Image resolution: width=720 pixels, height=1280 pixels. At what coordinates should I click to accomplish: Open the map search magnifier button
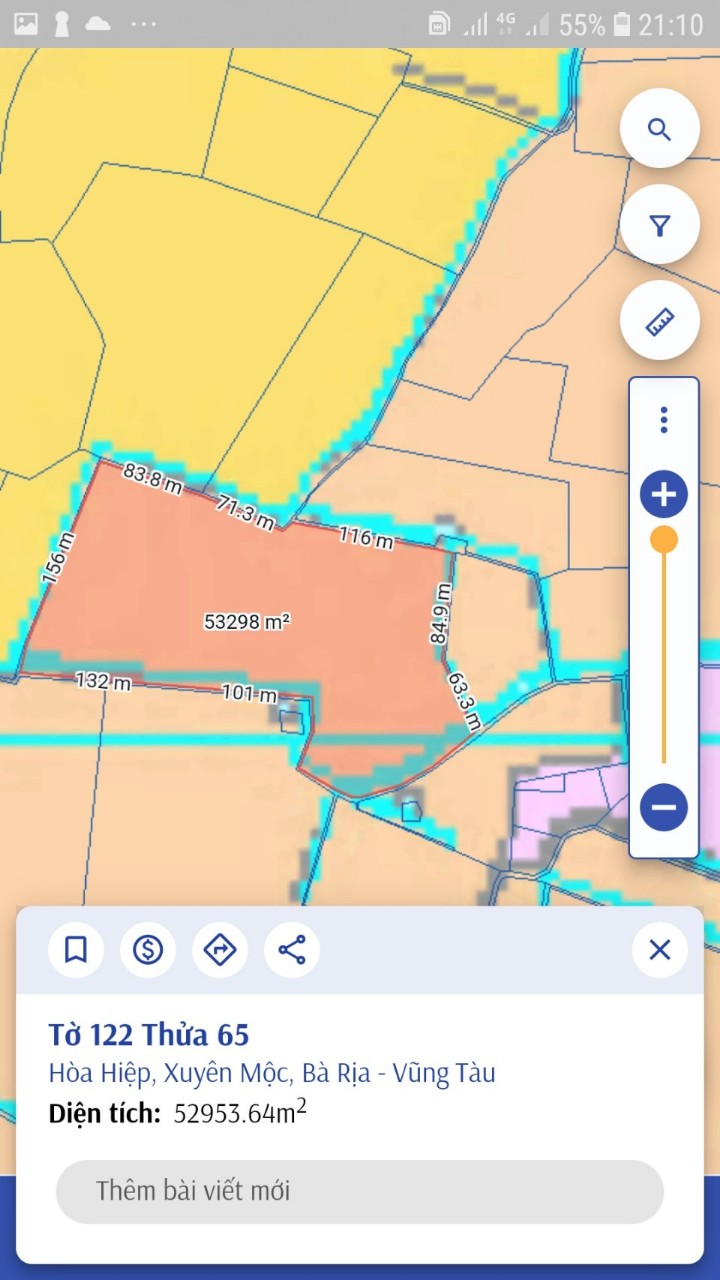click(x=659, y=129)
